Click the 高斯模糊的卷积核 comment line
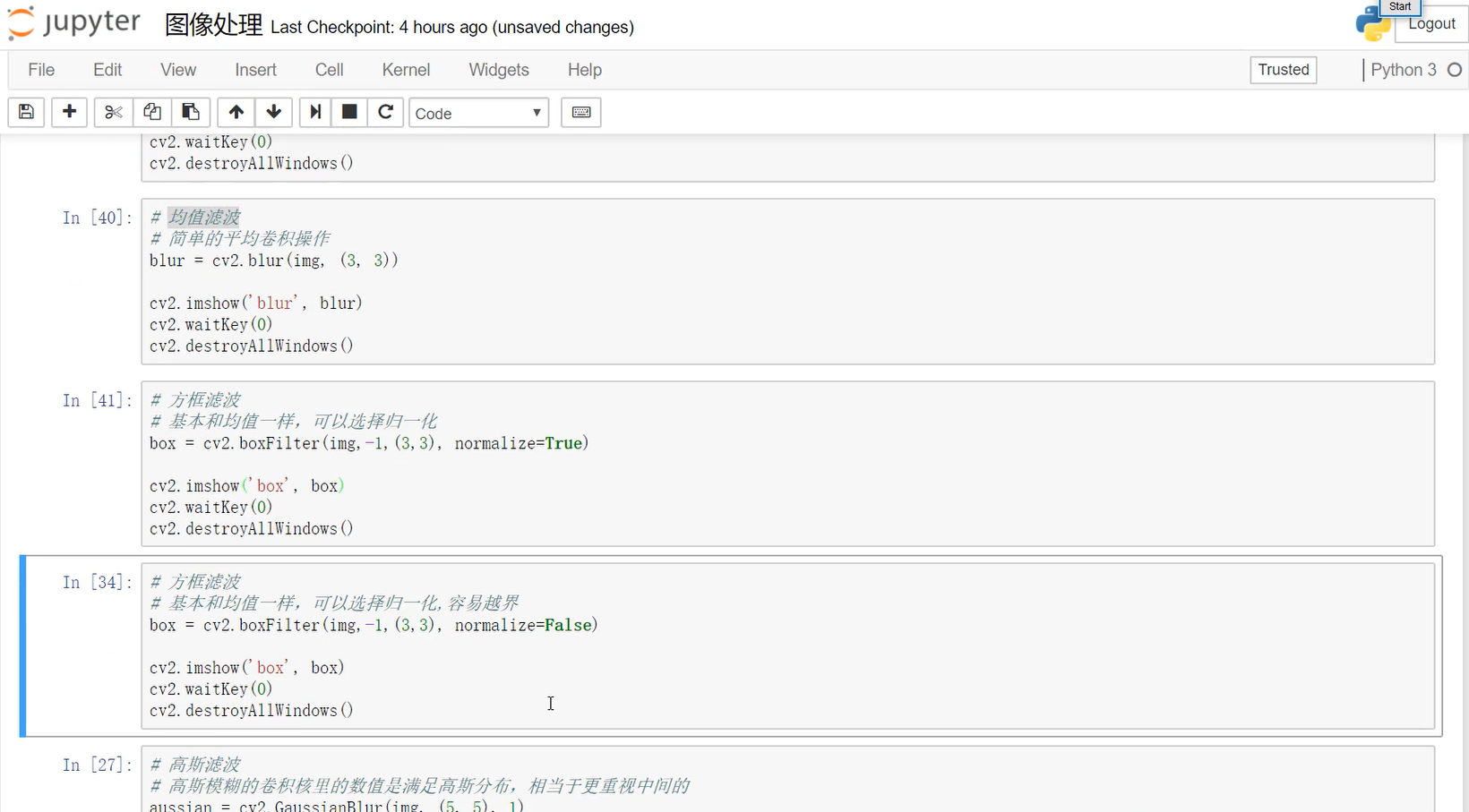Viewport: 1469px width, 812px height. (x=420, y=786)
